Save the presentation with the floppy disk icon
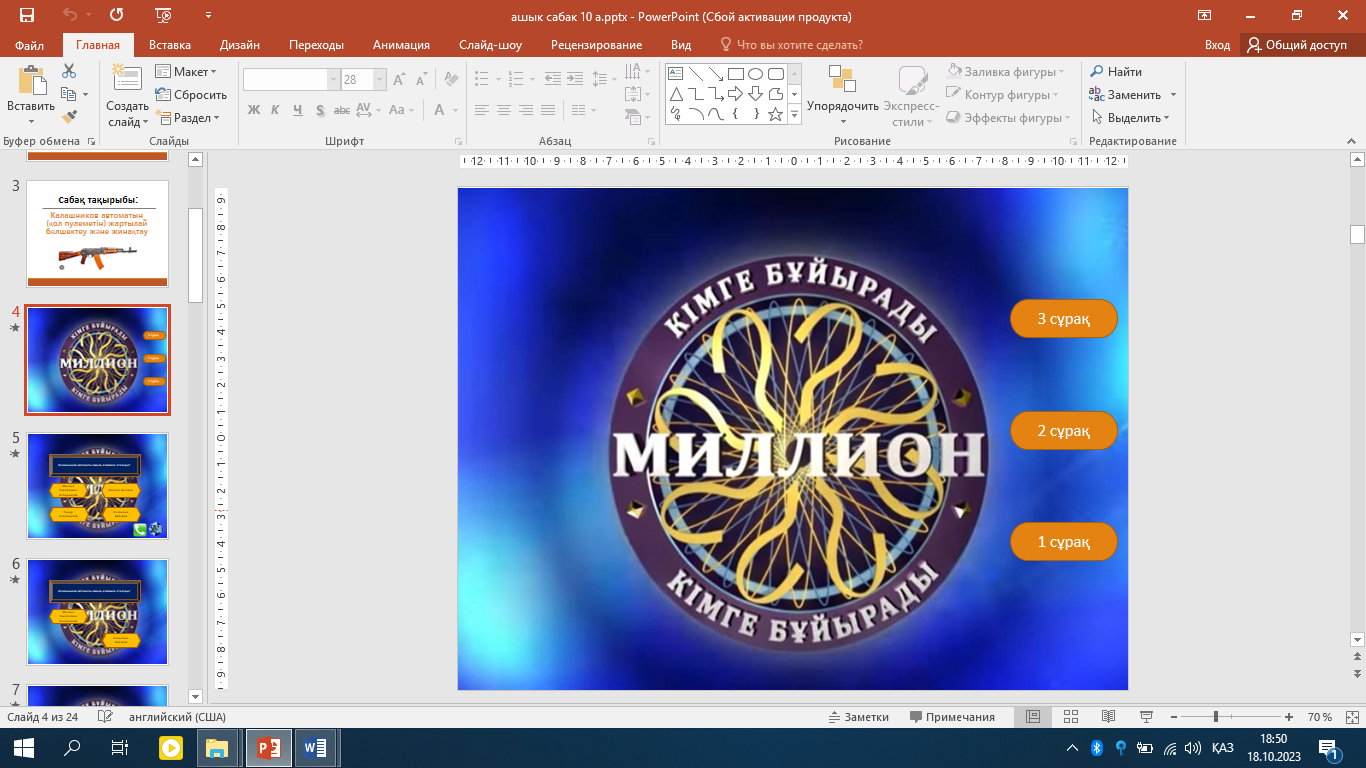Screen dimensions: 1366x768 point(26,15)
